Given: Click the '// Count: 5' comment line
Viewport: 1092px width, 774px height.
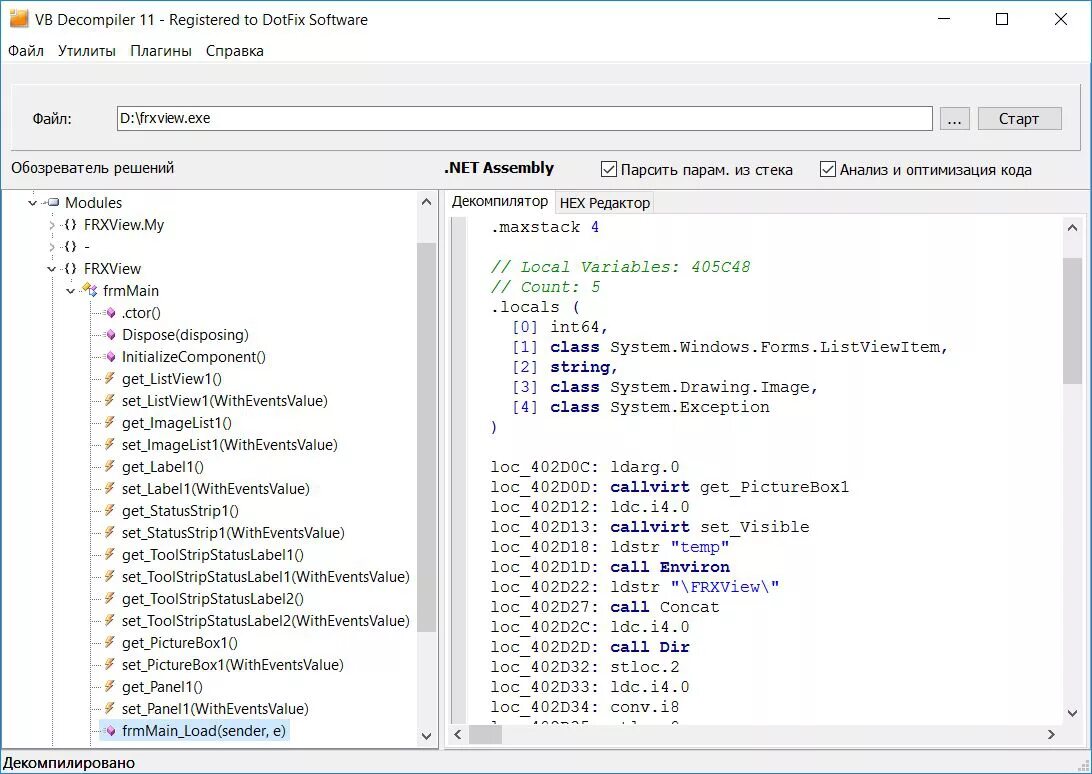Looking at the screenshot, I should coord(545,287).
